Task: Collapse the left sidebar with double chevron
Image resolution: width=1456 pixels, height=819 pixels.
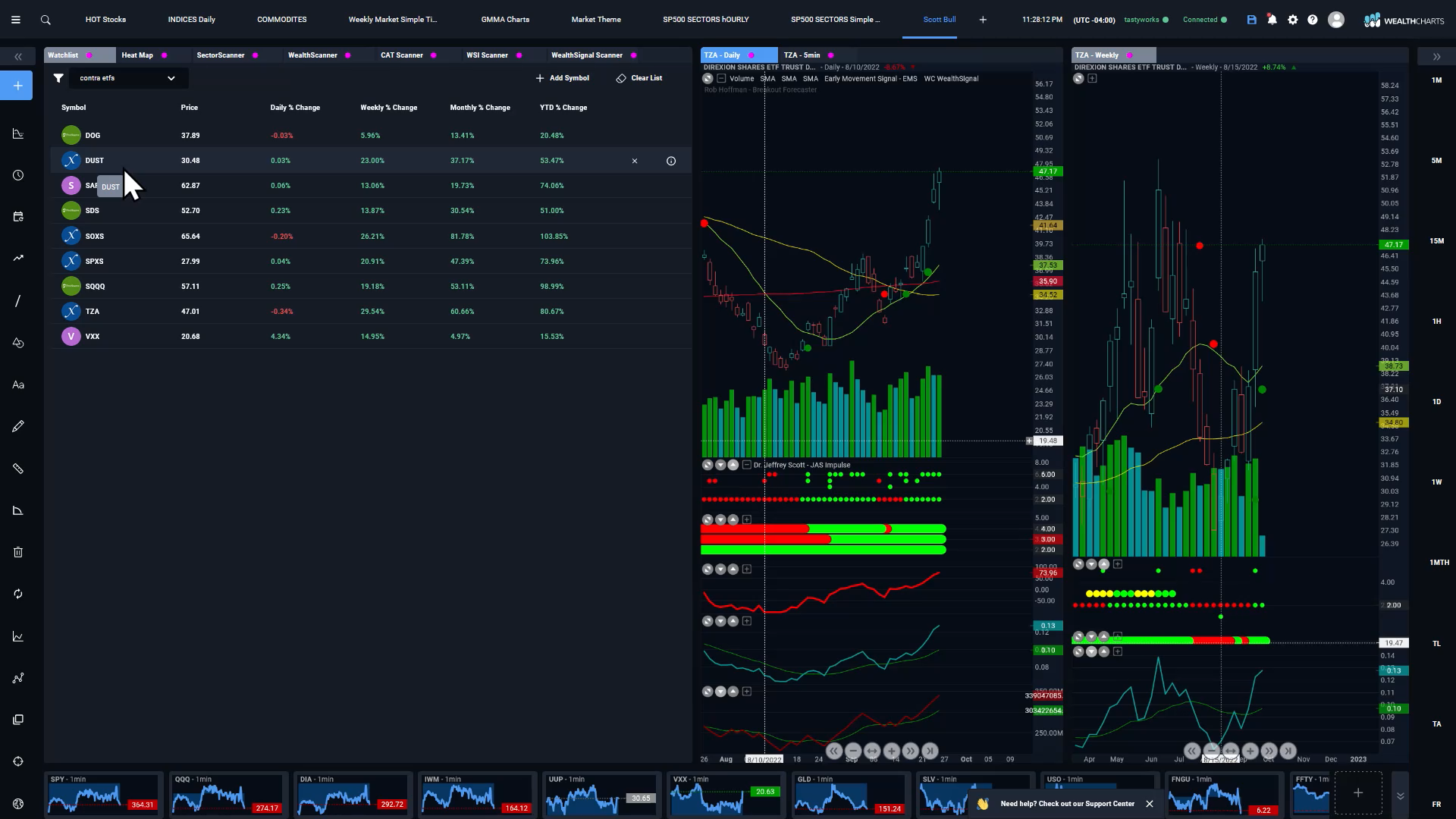Action: 18,57
